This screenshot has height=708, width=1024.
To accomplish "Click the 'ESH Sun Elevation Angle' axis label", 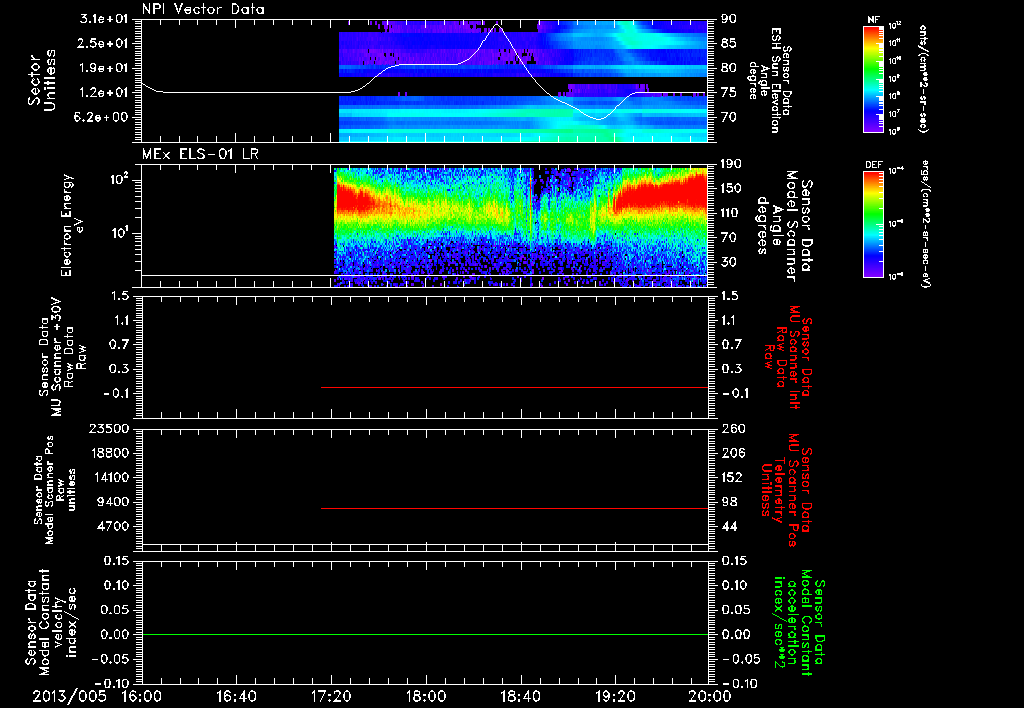I will coord(771,80).
